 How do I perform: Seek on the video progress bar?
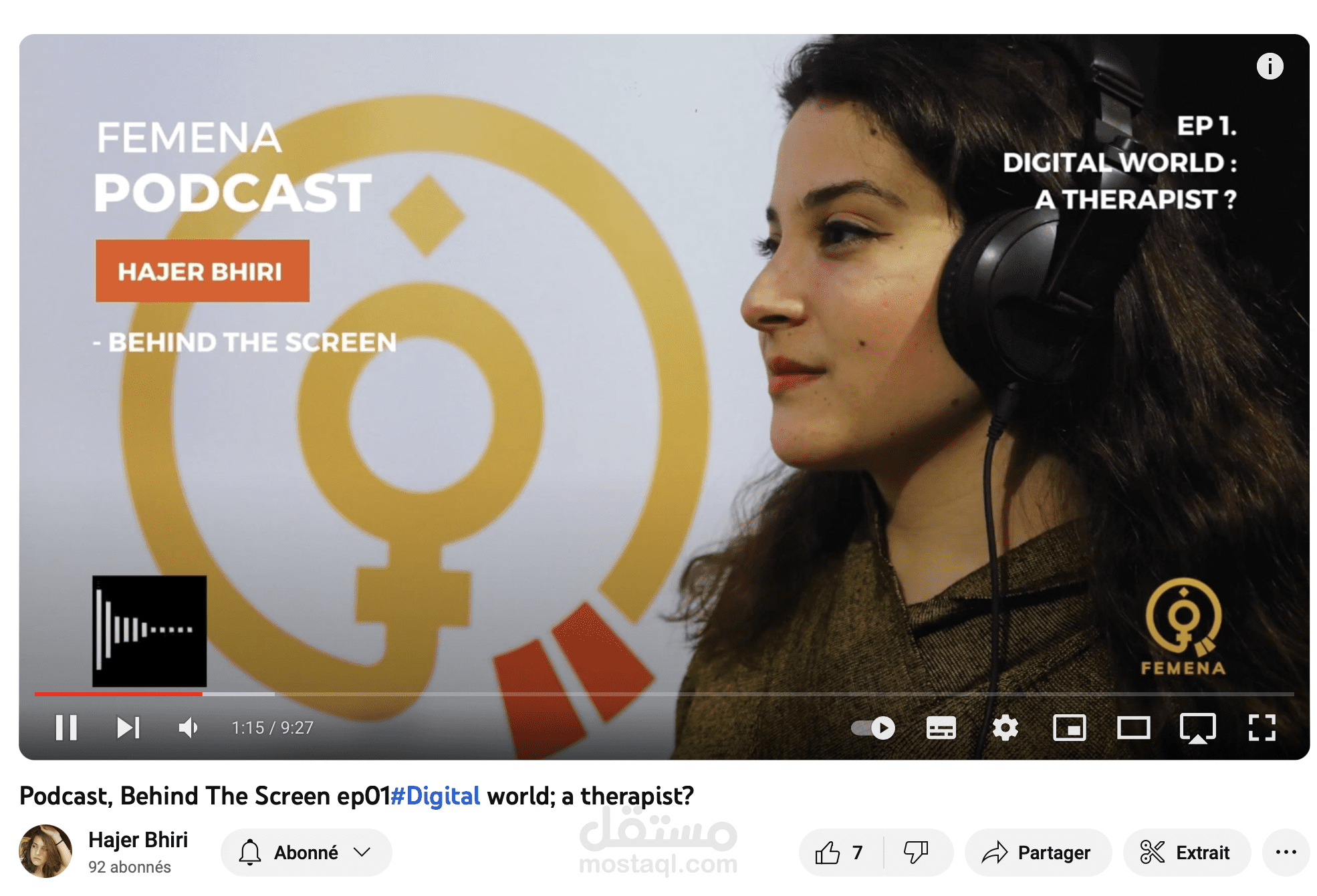pyautogui.click(x=664, y=694)
